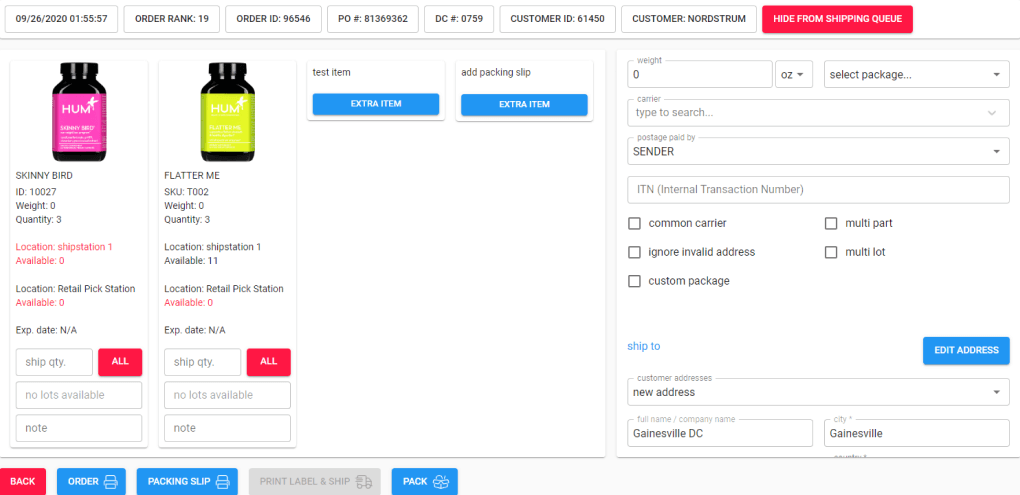Screen dimensions: 1020x495
Task: Click ID: 10027 text
Action: coord(36,192)
